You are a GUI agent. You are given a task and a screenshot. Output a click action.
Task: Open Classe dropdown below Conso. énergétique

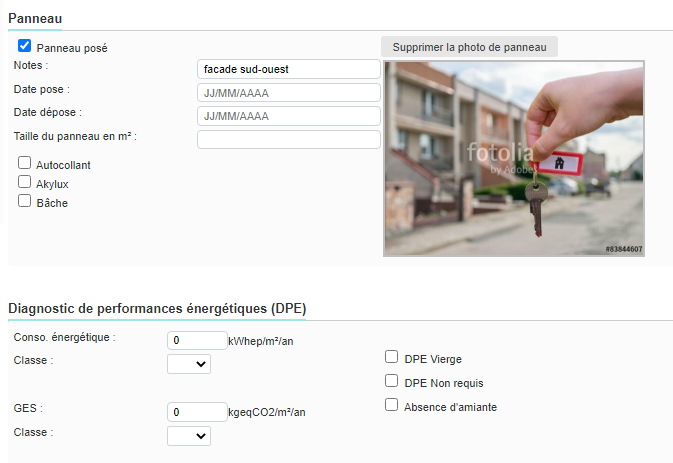pos(189,364)
